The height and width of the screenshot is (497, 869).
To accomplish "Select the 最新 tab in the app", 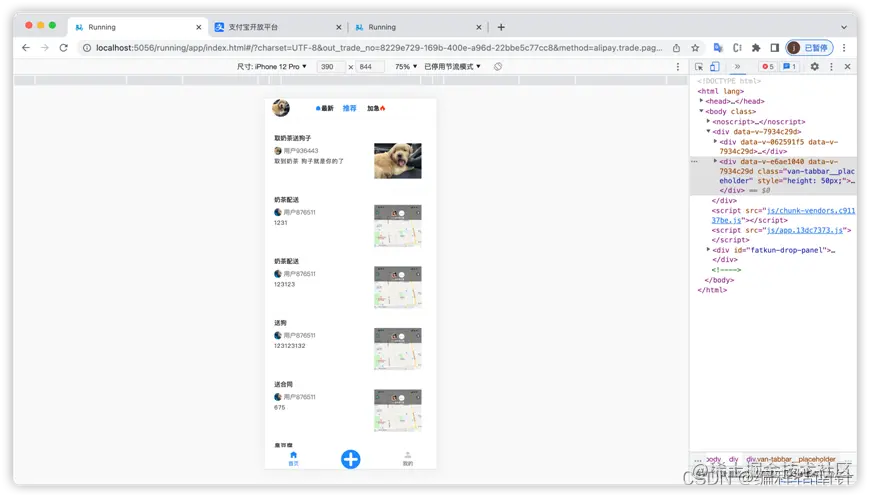I will click(x=325, y=108).
